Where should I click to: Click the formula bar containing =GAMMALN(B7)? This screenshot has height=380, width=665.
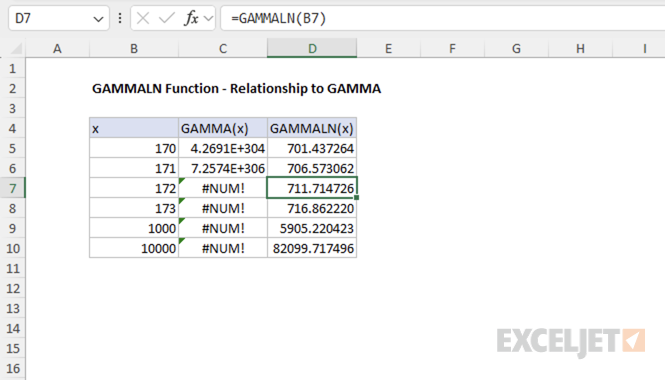coord(442,18)
